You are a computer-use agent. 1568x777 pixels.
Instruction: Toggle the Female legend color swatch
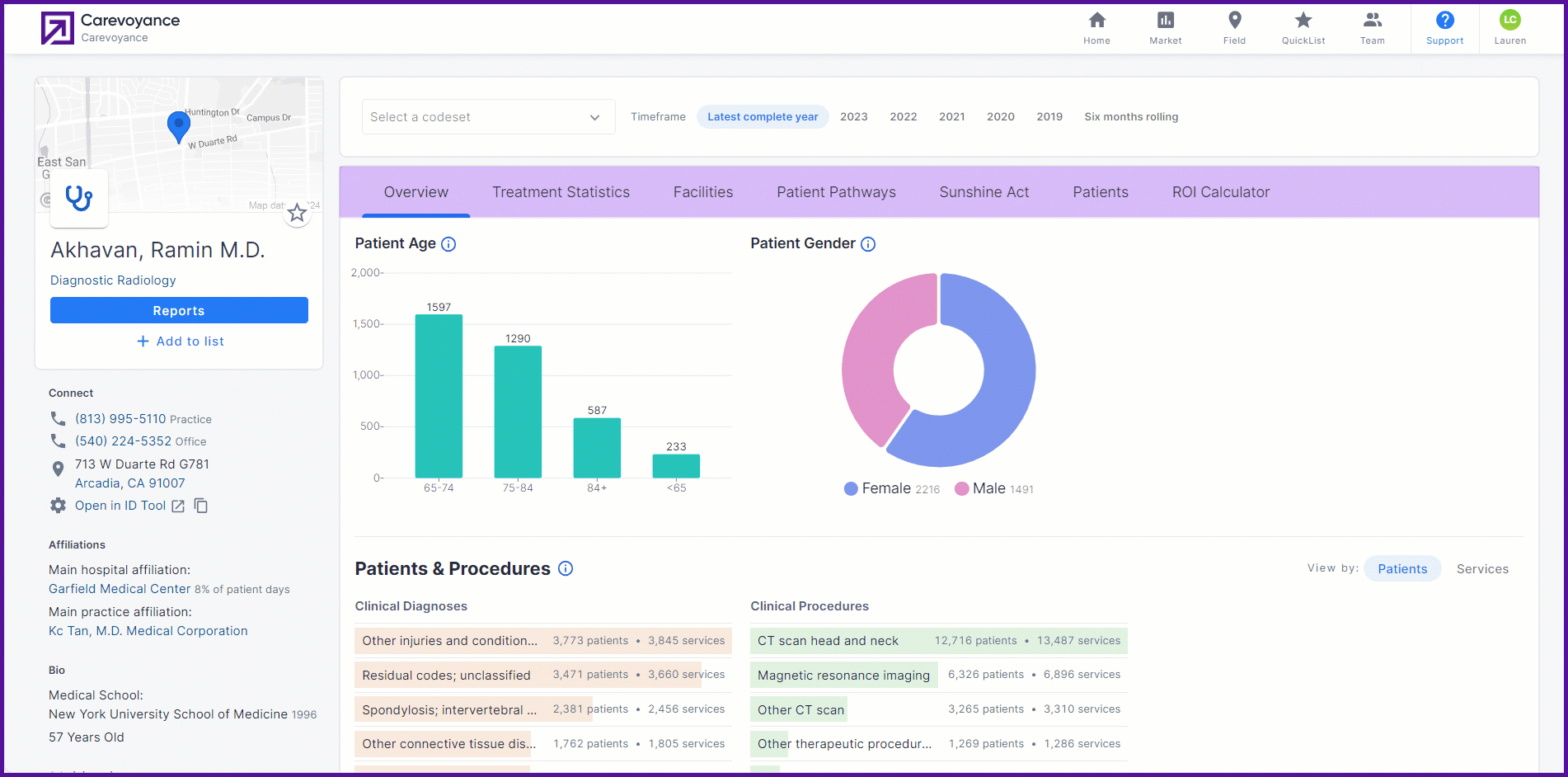pyautogui.click(x=851, y=489)
